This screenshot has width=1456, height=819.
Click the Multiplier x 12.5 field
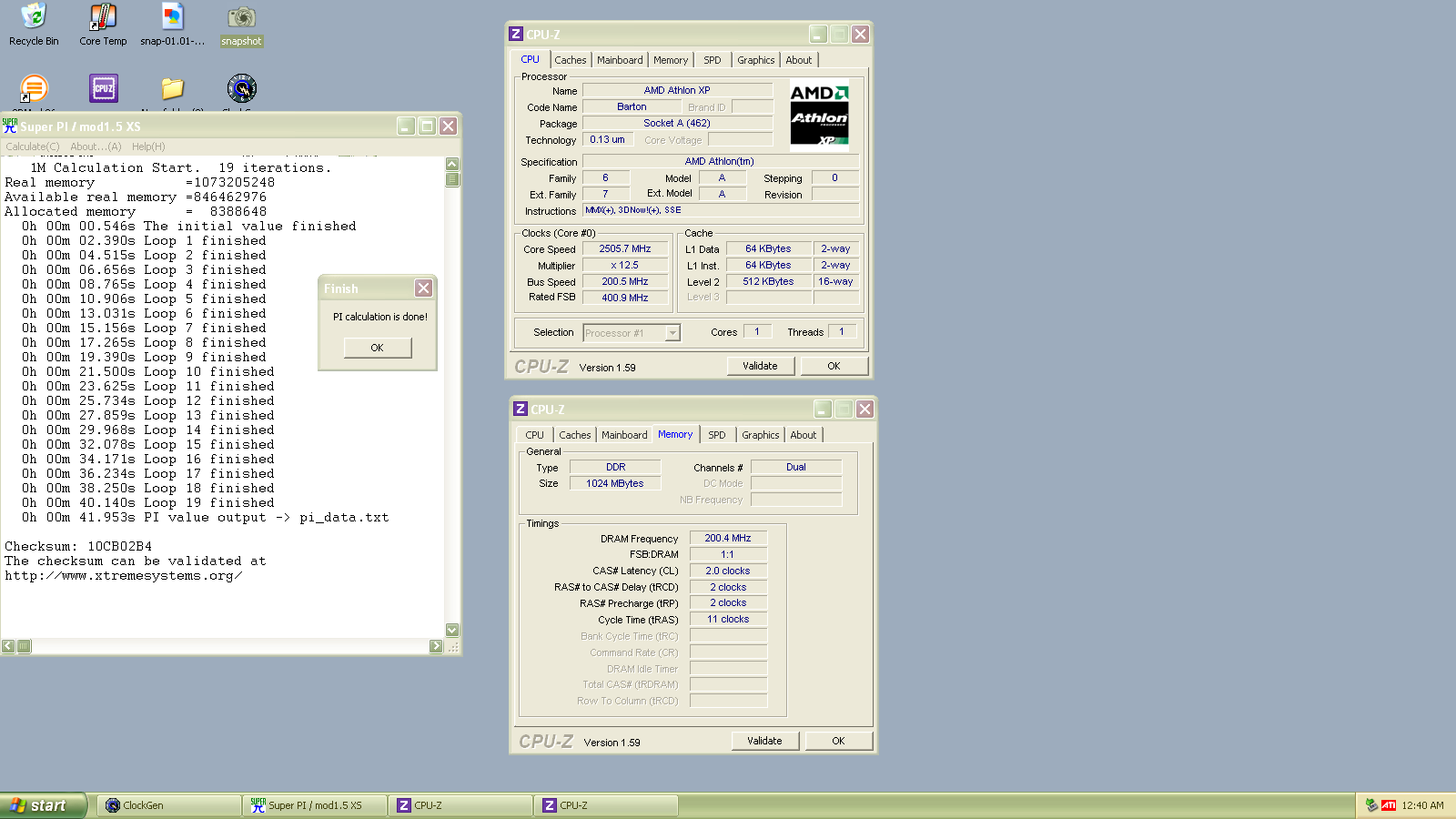(x=625, y=265)
